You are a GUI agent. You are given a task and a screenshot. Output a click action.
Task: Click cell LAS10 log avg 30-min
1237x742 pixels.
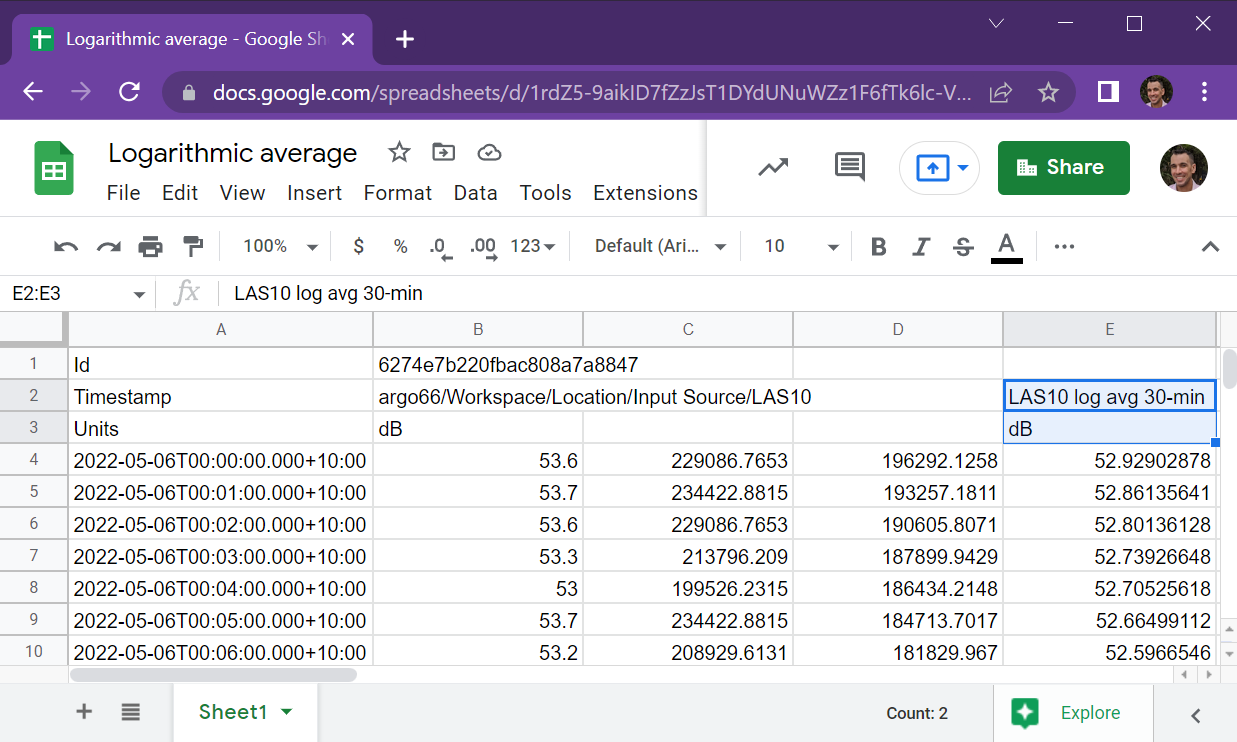click(x=1109, y=396)
